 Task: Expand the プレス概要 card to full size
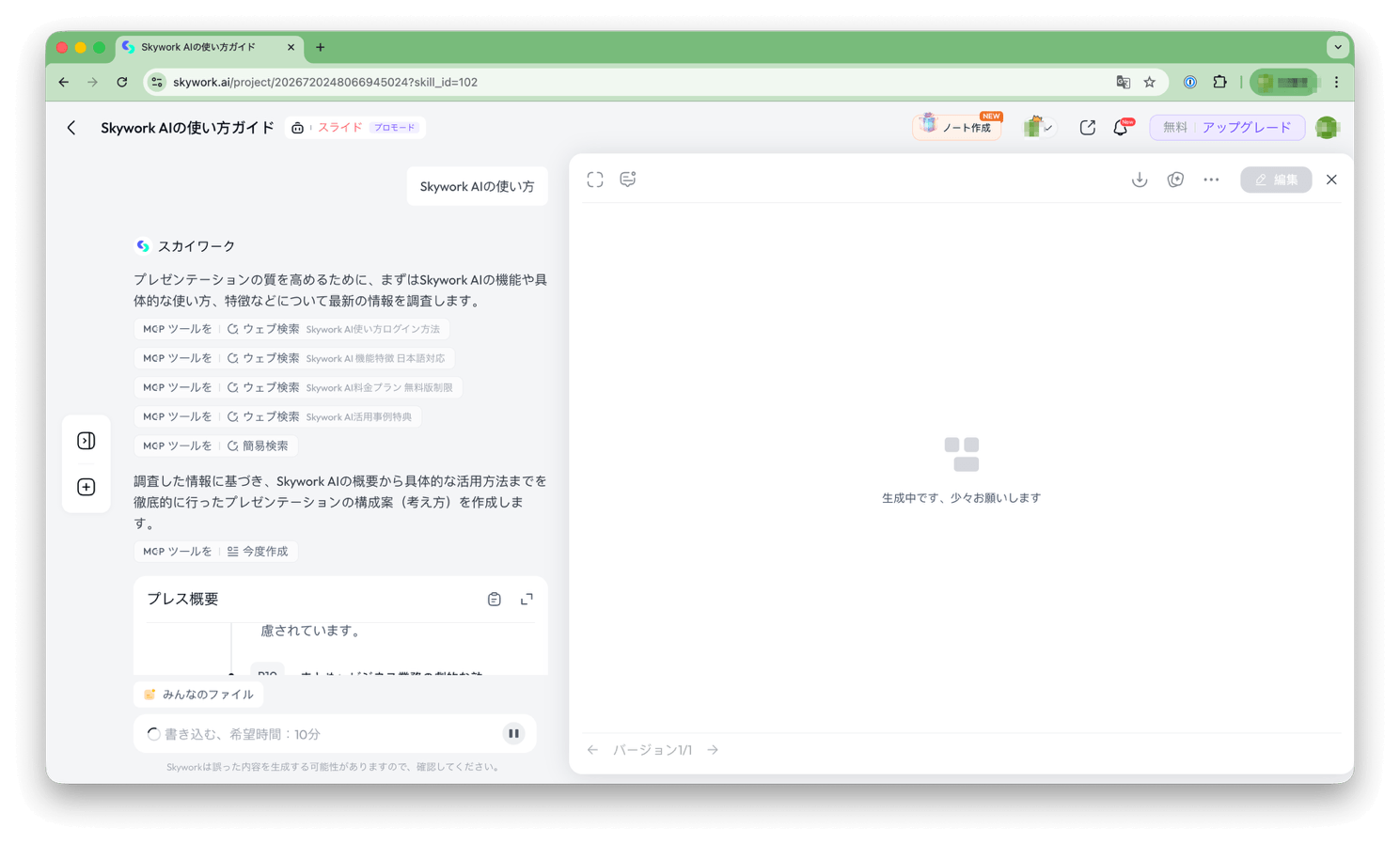[527, 600]
